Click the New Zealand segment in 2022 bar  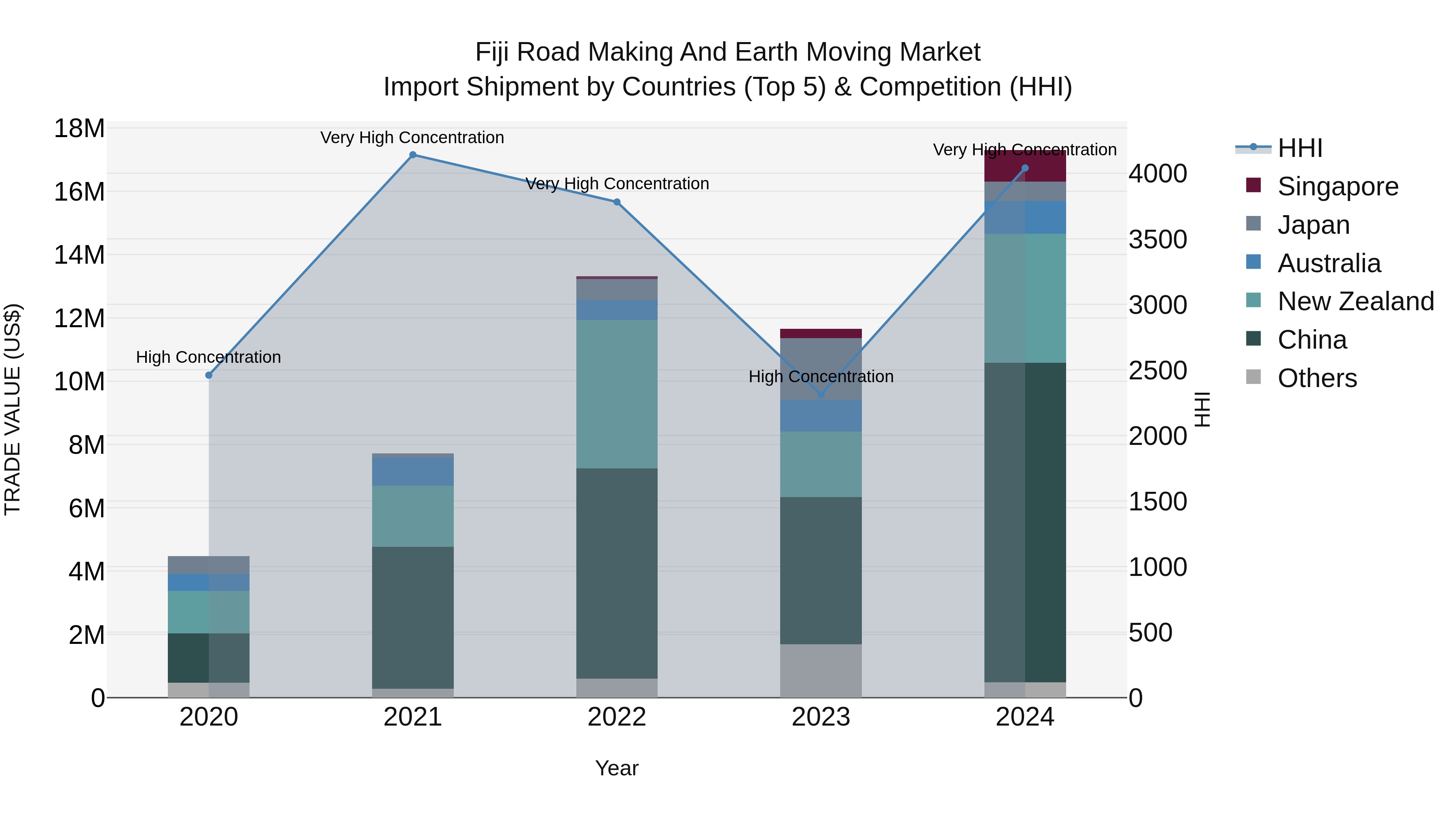tap(617, 394)
